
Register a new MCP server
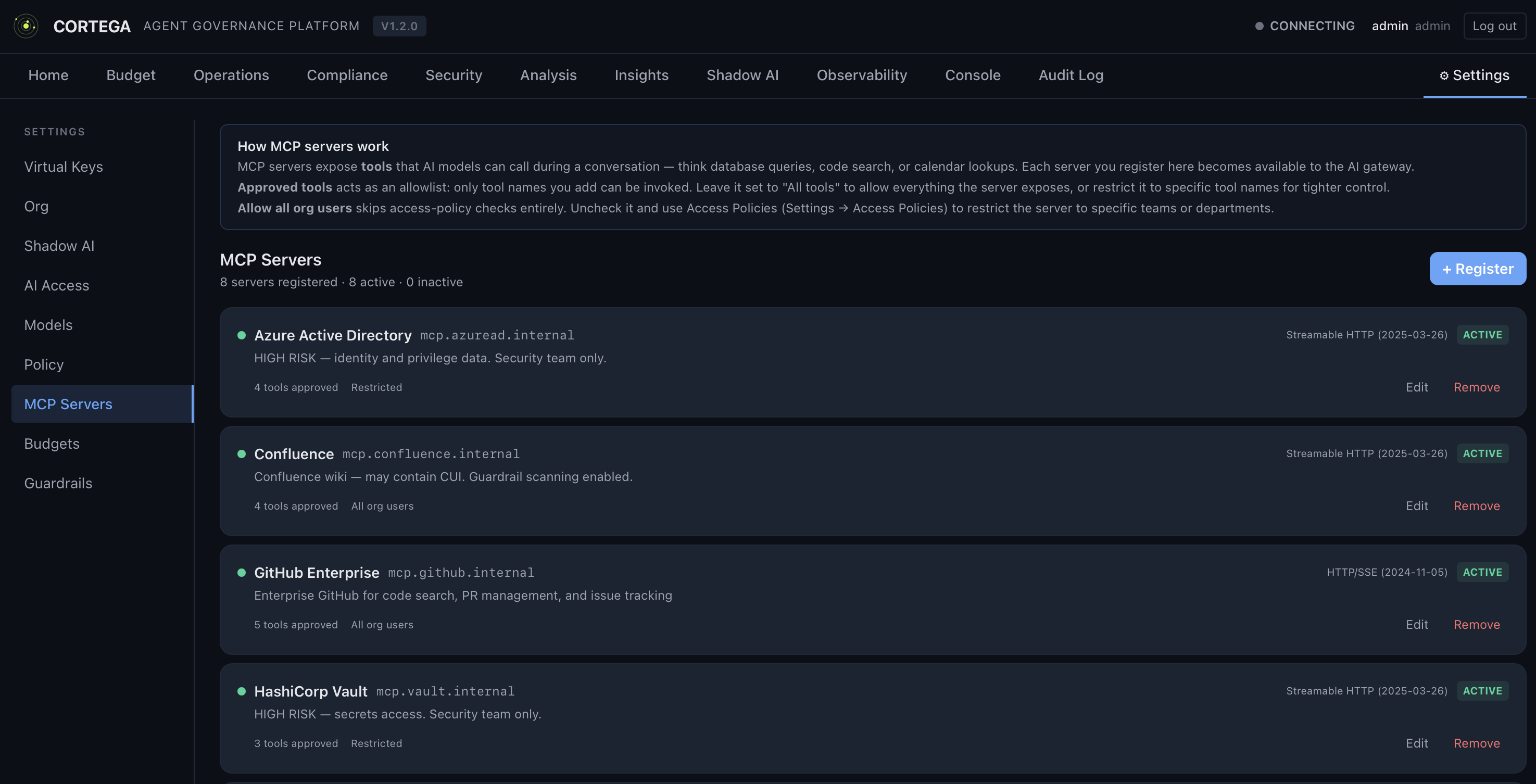point(1478,269)
